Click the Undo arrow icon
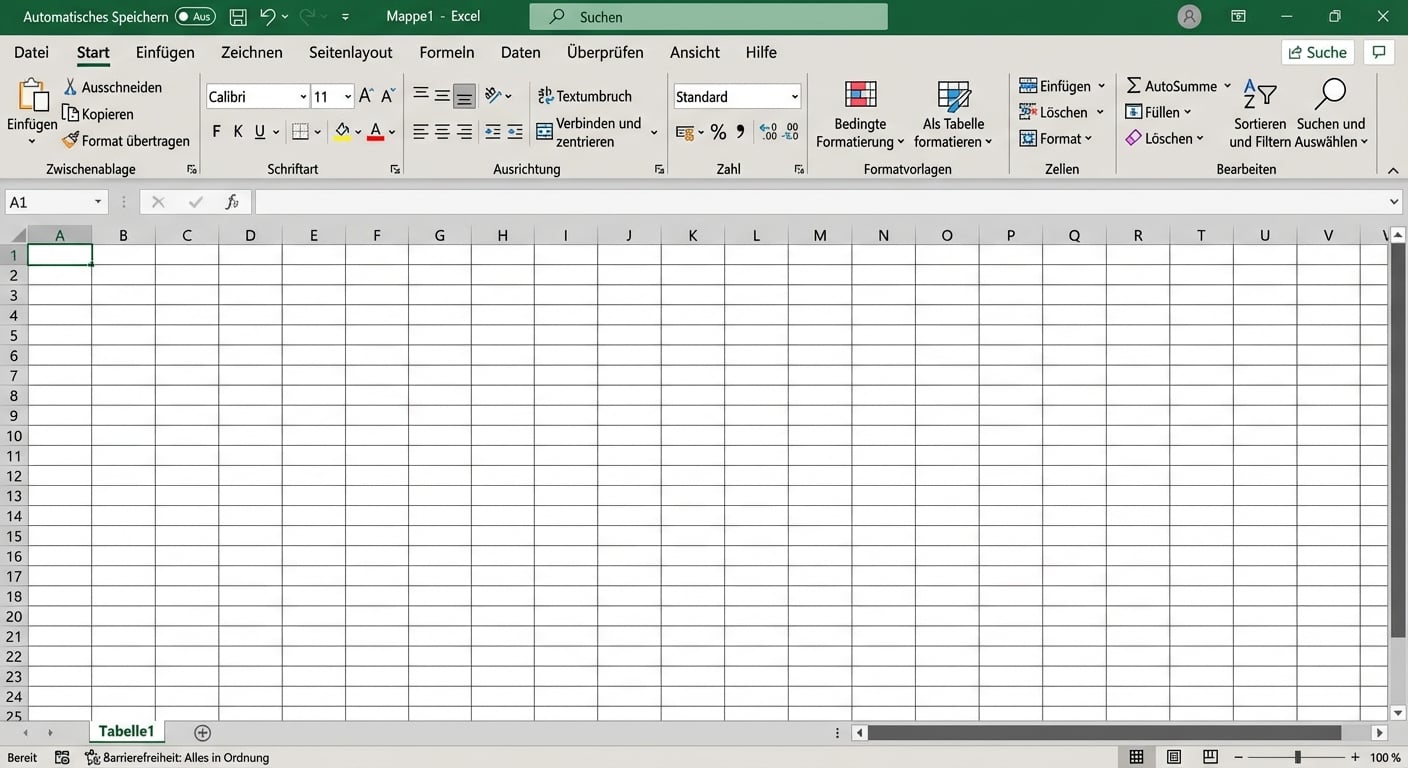The width and height of the screenshot is (1408, 768). (267, 16)
